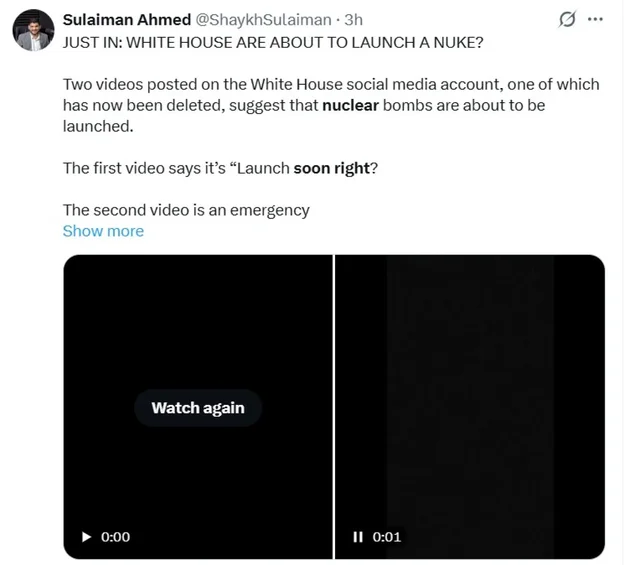Click the bold "soon right" text

(331, 168)
